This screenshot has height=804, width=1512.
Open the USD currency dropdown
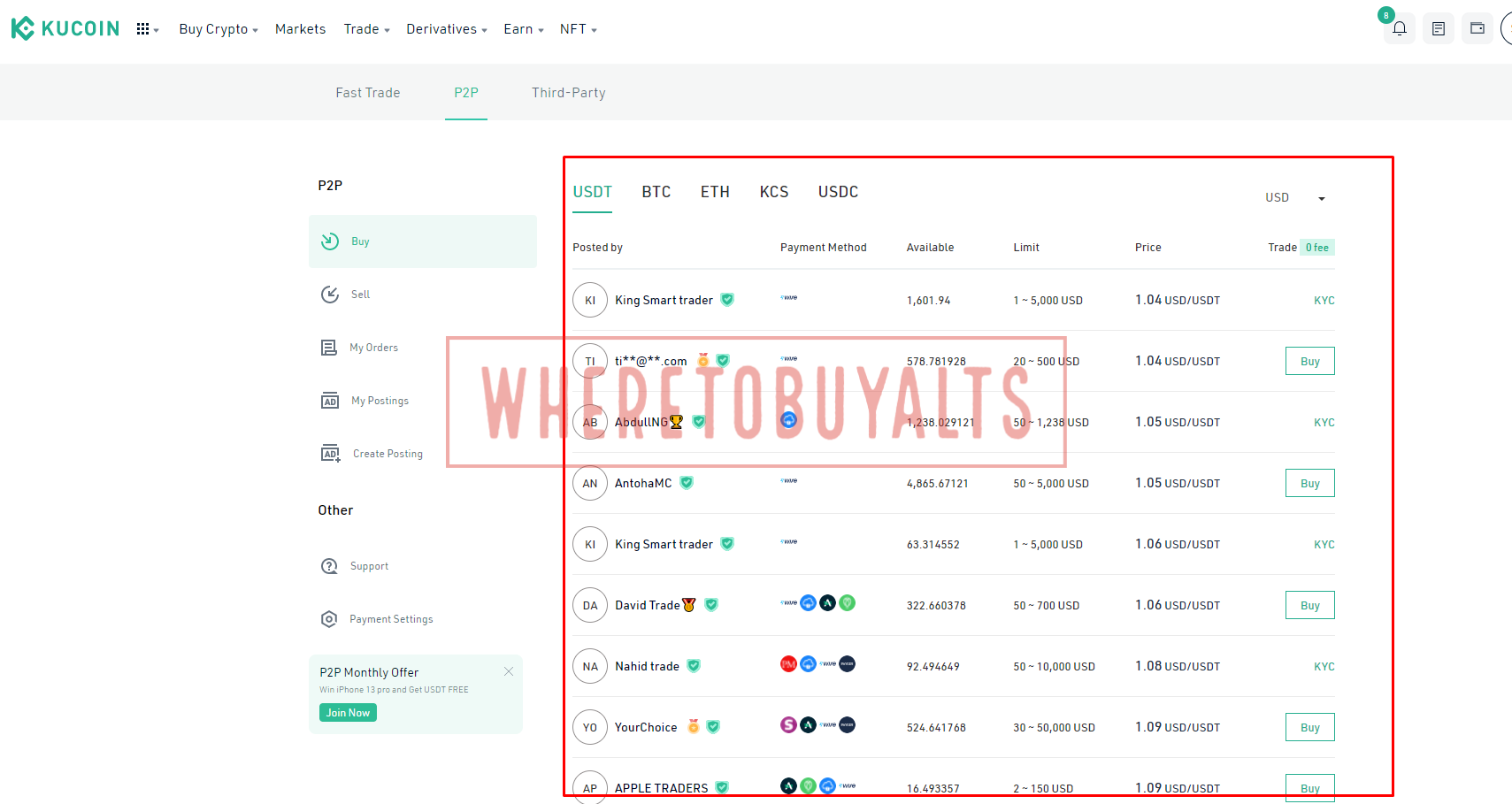tap(1296, 197)
